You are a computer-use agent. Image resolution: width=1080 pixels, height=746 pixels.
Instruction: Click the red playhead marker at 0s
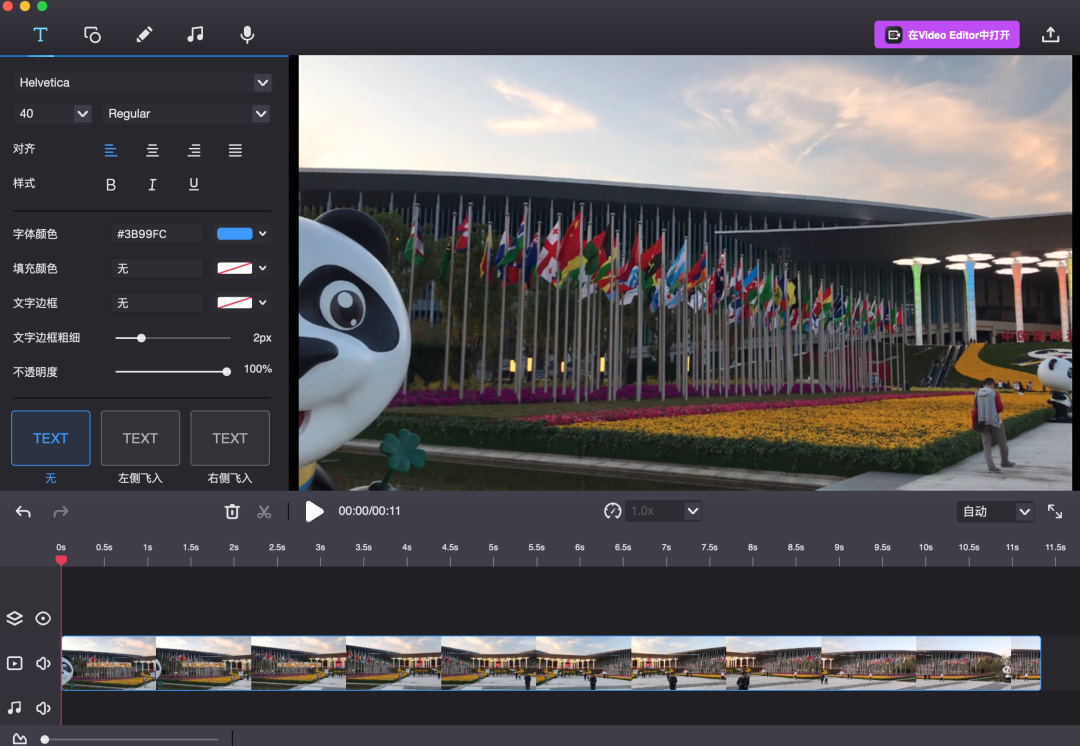click(61, 560)
